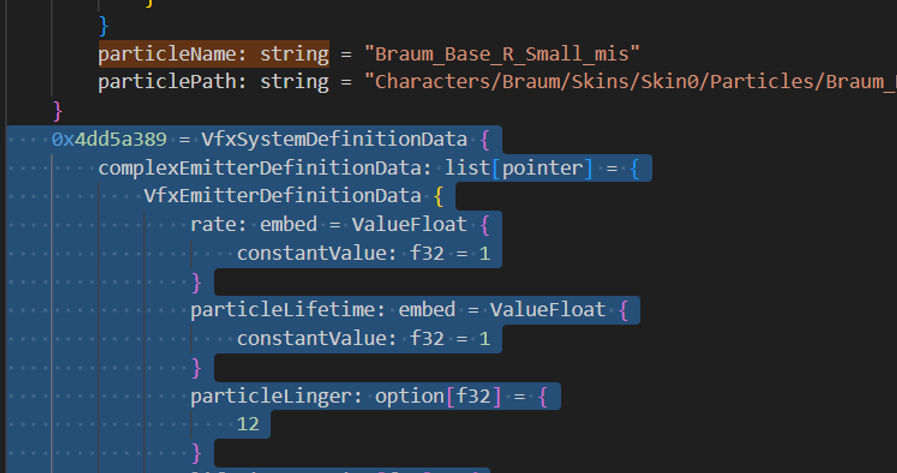Click the VfxEmitterDefinitionData class name
Viewport: 897px width, 473px height.
[x=282, y=195]
